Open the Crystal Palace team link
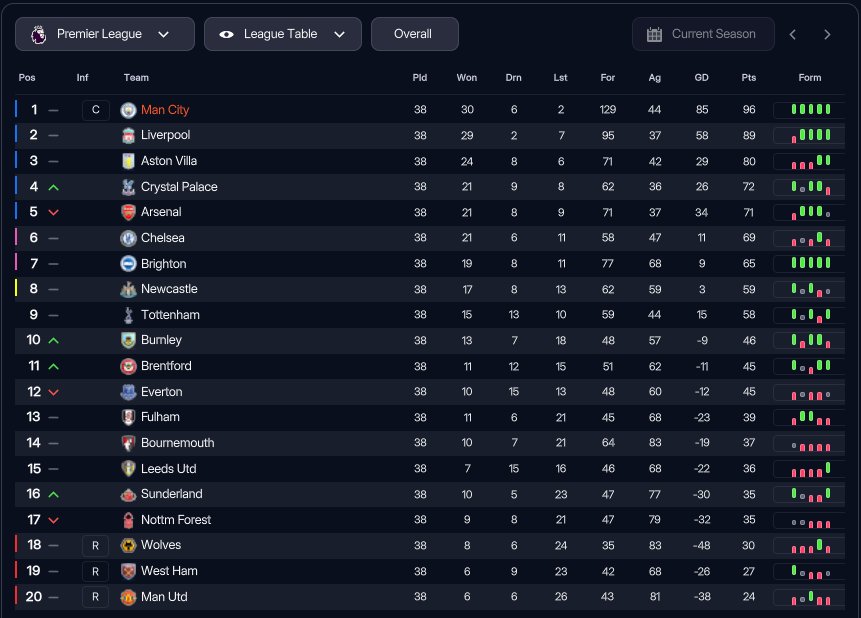 (x=179, y=187)
